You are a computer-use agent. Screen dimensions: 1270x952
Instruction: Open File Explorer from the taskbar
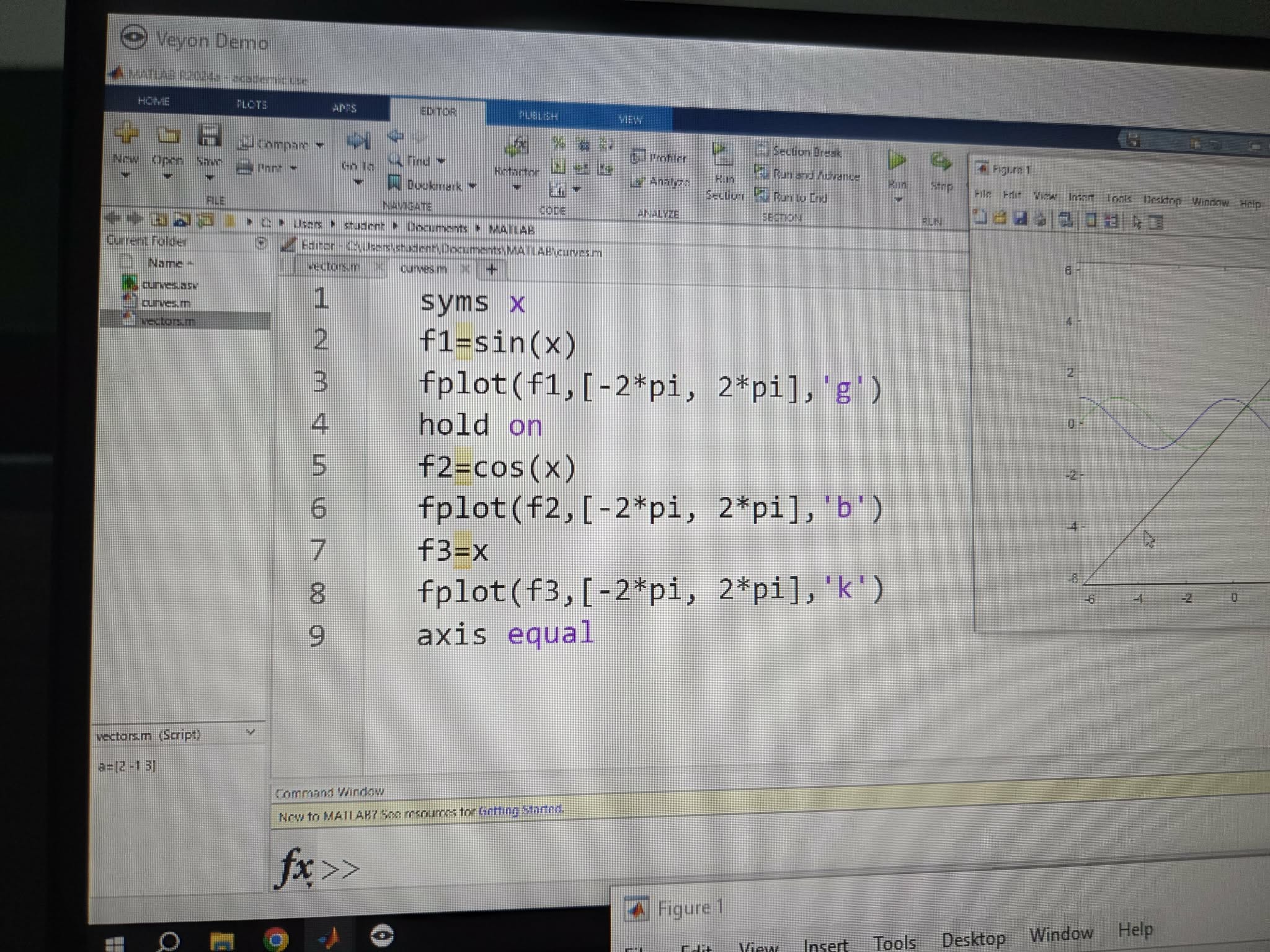[x=221, y=940]
